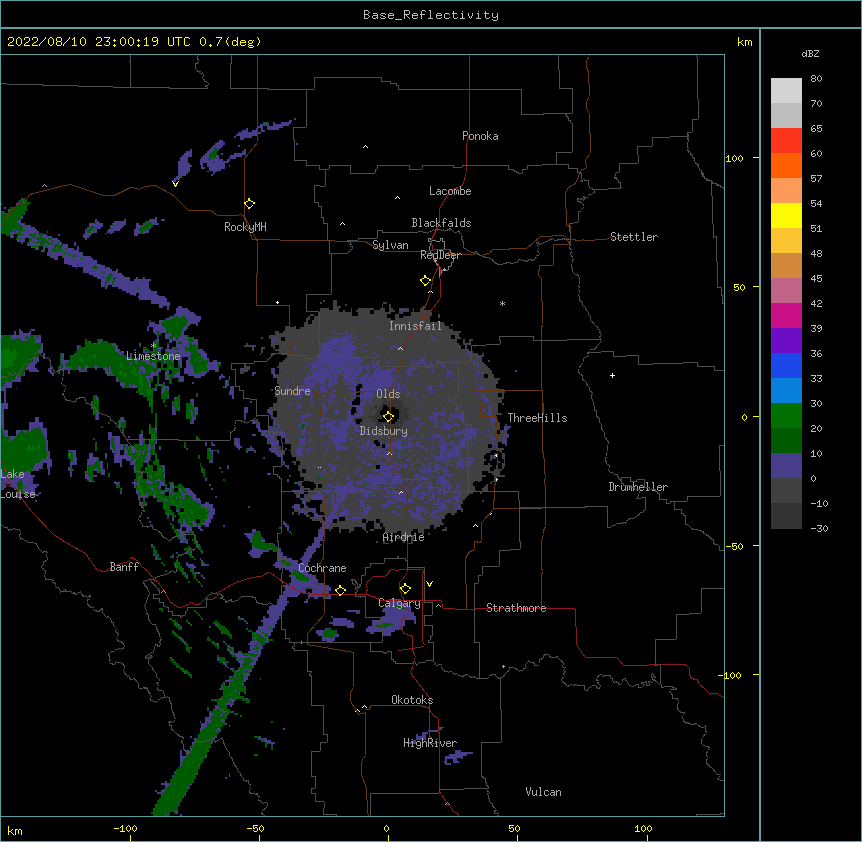Pick the red 65-60 dBZ legend swatch
The image size is (862, 842).
(786, 141)
